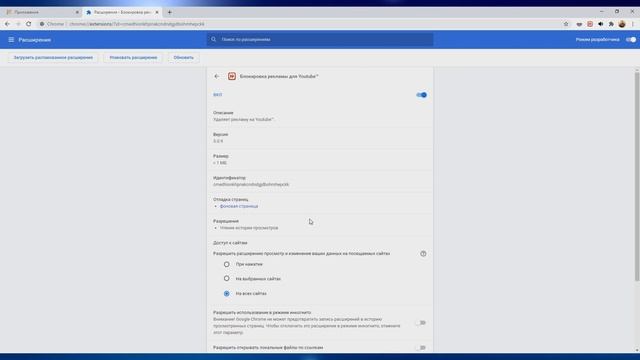The image size is (640, 360).
Task: Switch to the Расширения tab
Action: tap(122, 12)
